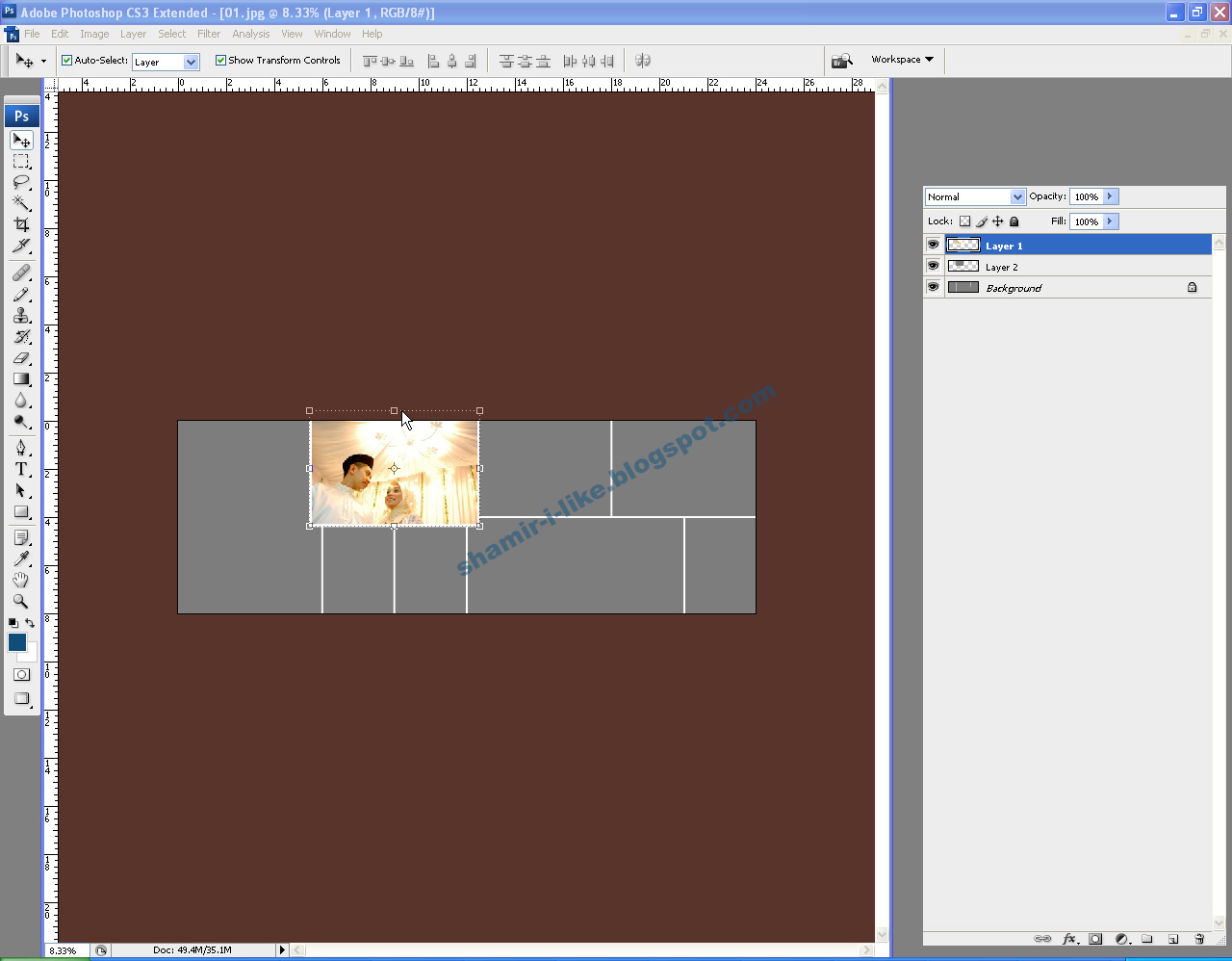Open the Image menu

coord(94,34)
